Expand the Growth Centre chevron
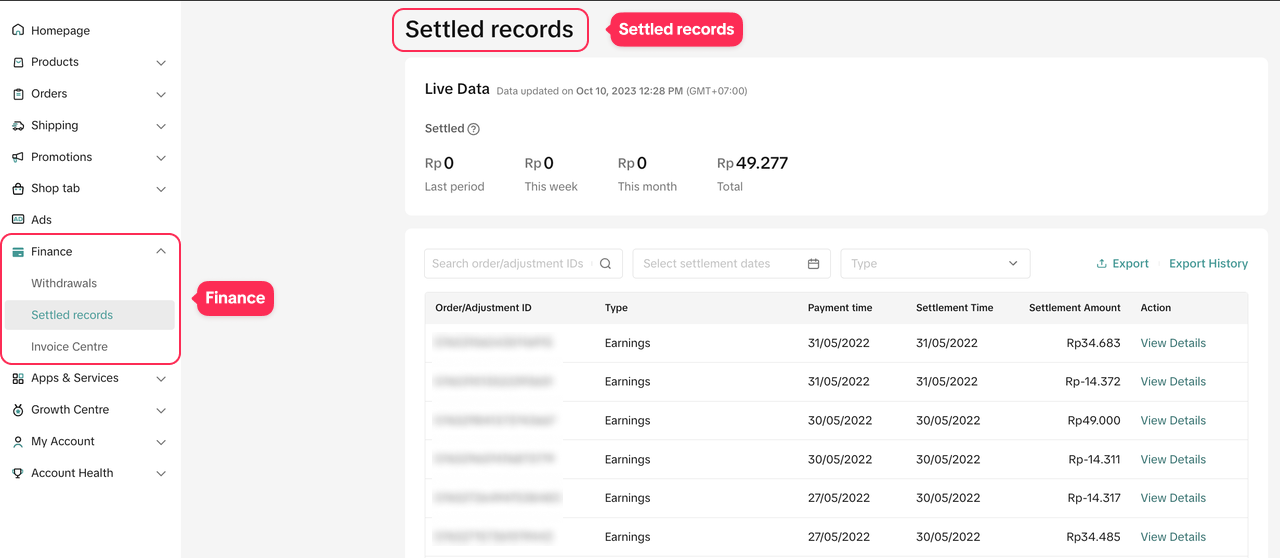 click(161, 410)
